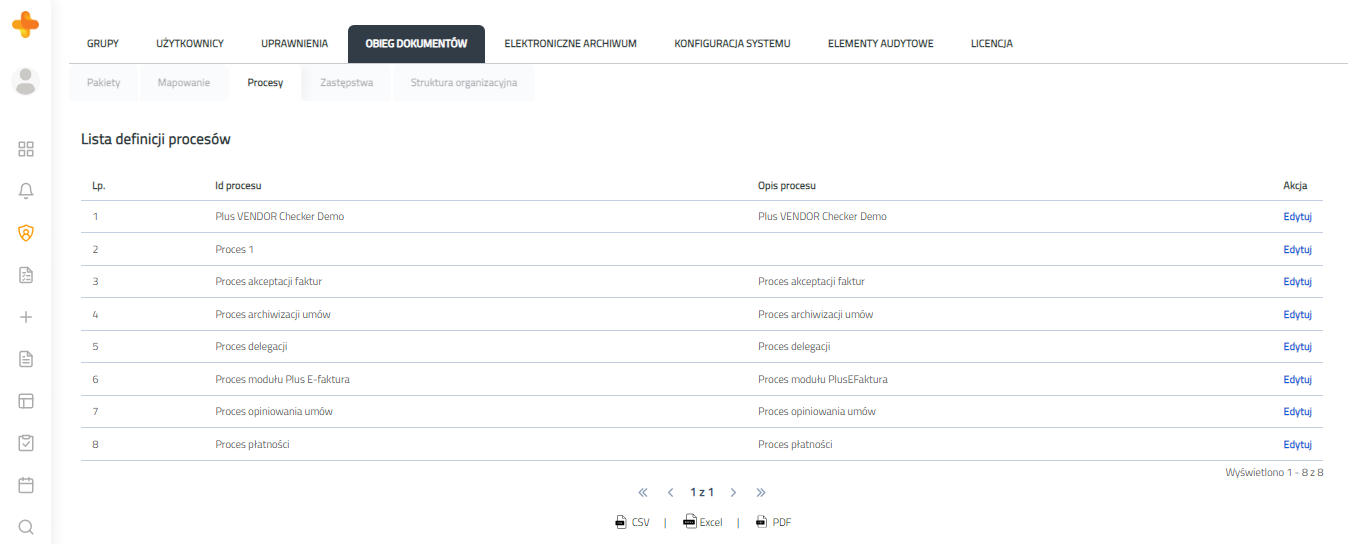Open ELEKTRONICZNE ARCHIWUM tab
Image resolution: width=1356 pixels, height=544 pixels.
tap(570, 44)
